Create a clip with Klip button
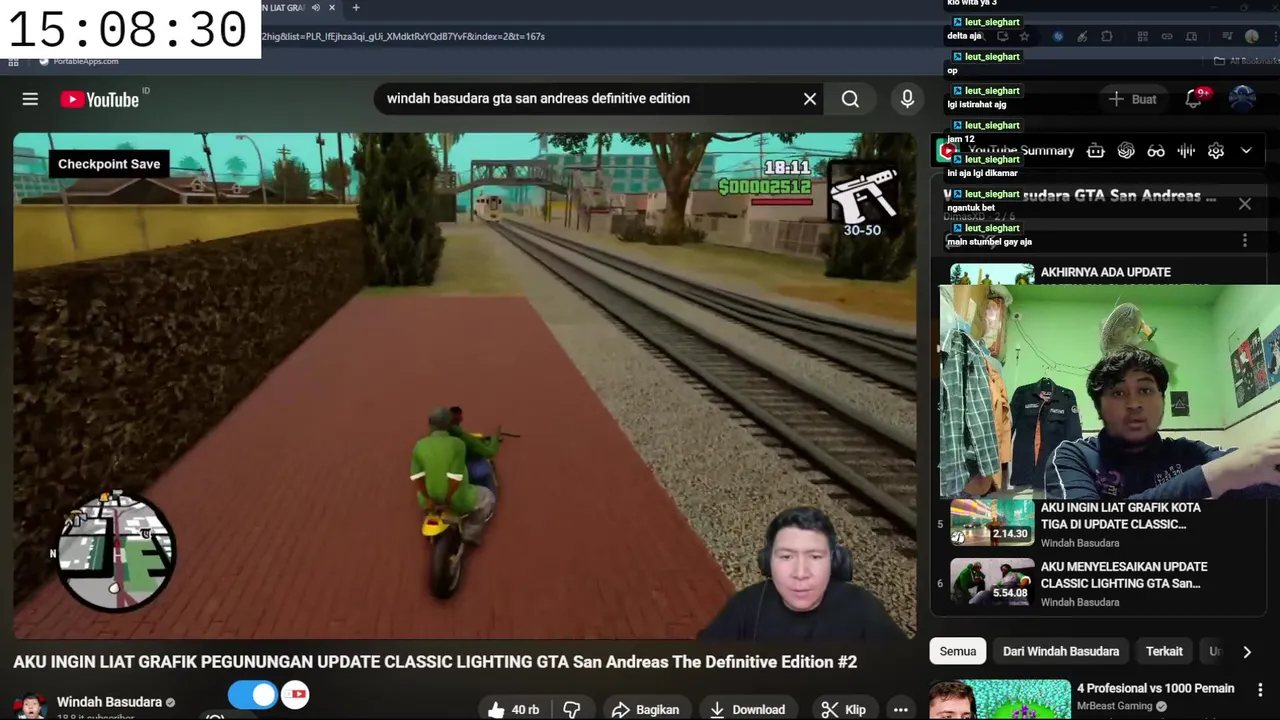The image size is (1280, 720). point(843,709)
